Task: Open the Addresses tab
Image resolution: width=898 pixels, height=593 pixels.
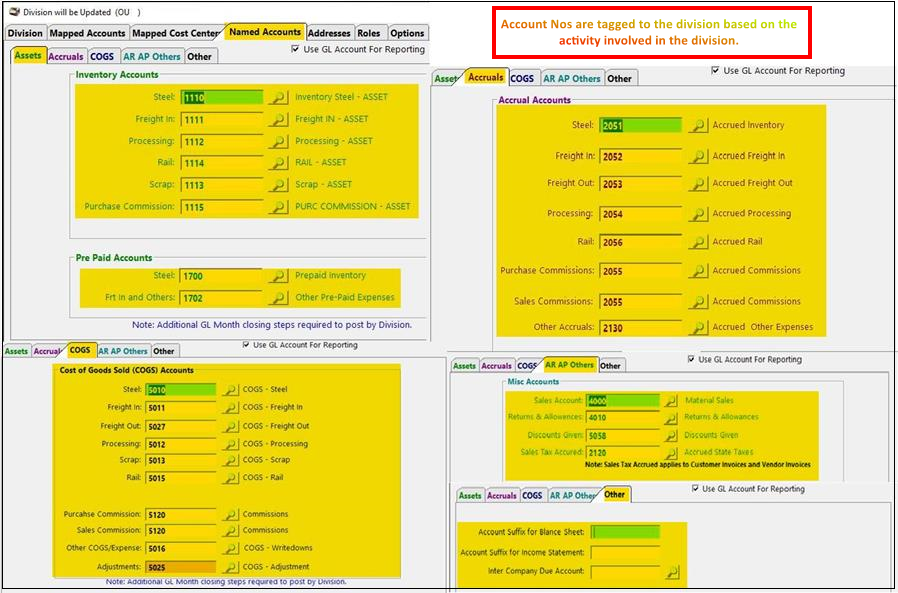Action: tap(329, 33)
